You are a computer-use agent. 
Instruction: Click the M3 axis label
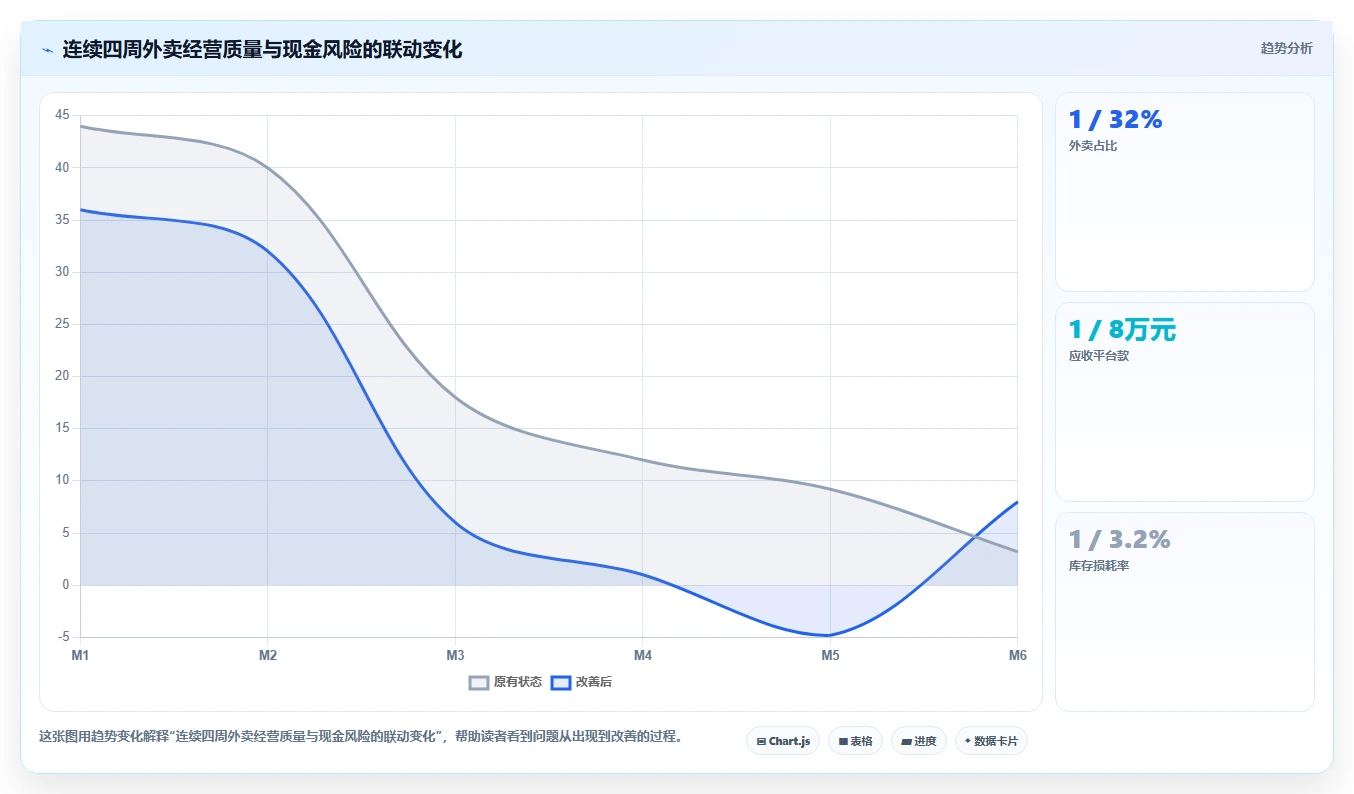coord(455,655)
